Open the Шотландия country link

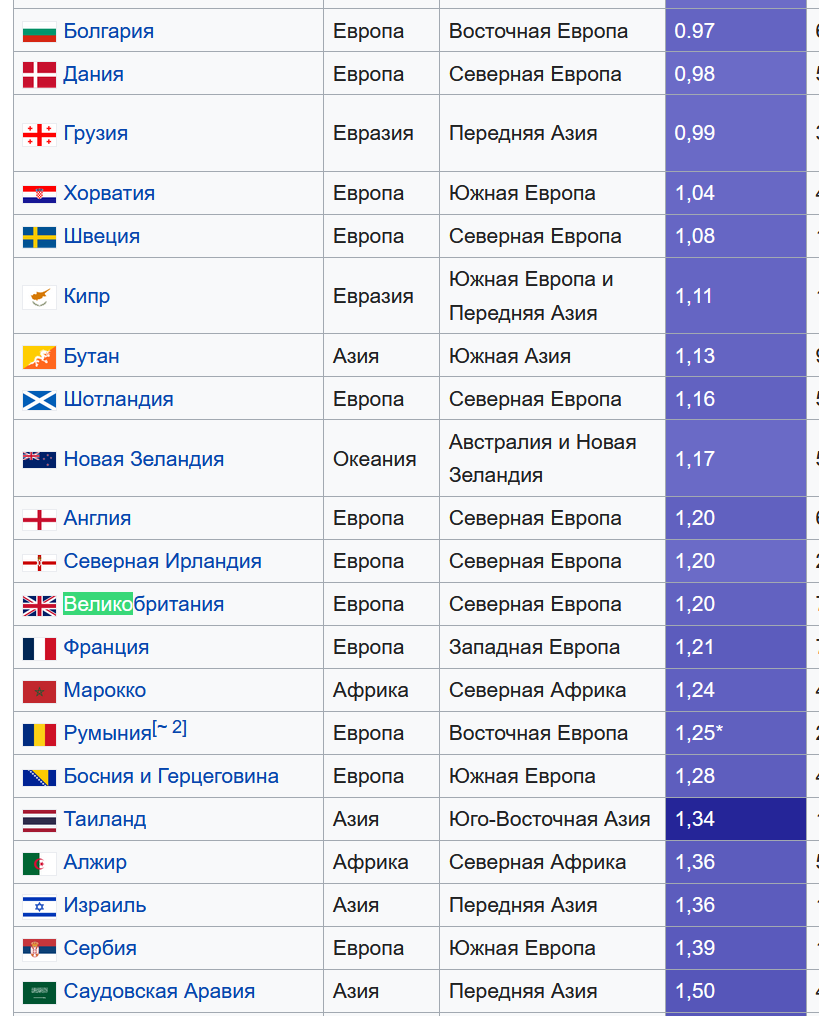point(118,399)
